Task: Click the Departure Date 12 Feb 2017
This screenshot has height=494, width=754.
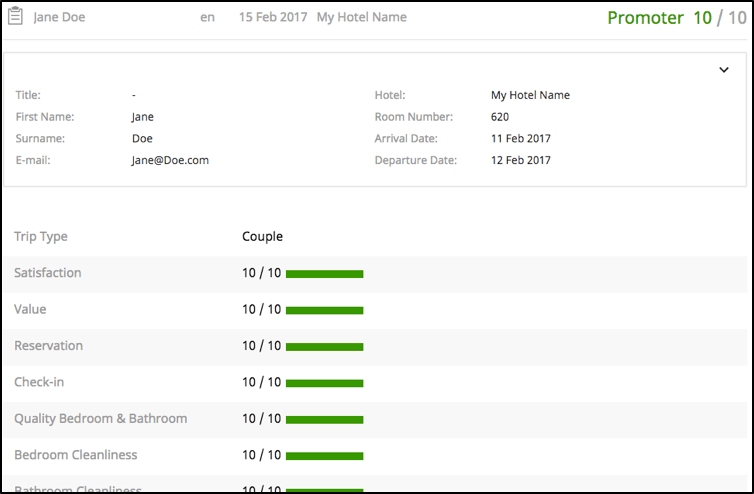Action: (x=520, y=160)
